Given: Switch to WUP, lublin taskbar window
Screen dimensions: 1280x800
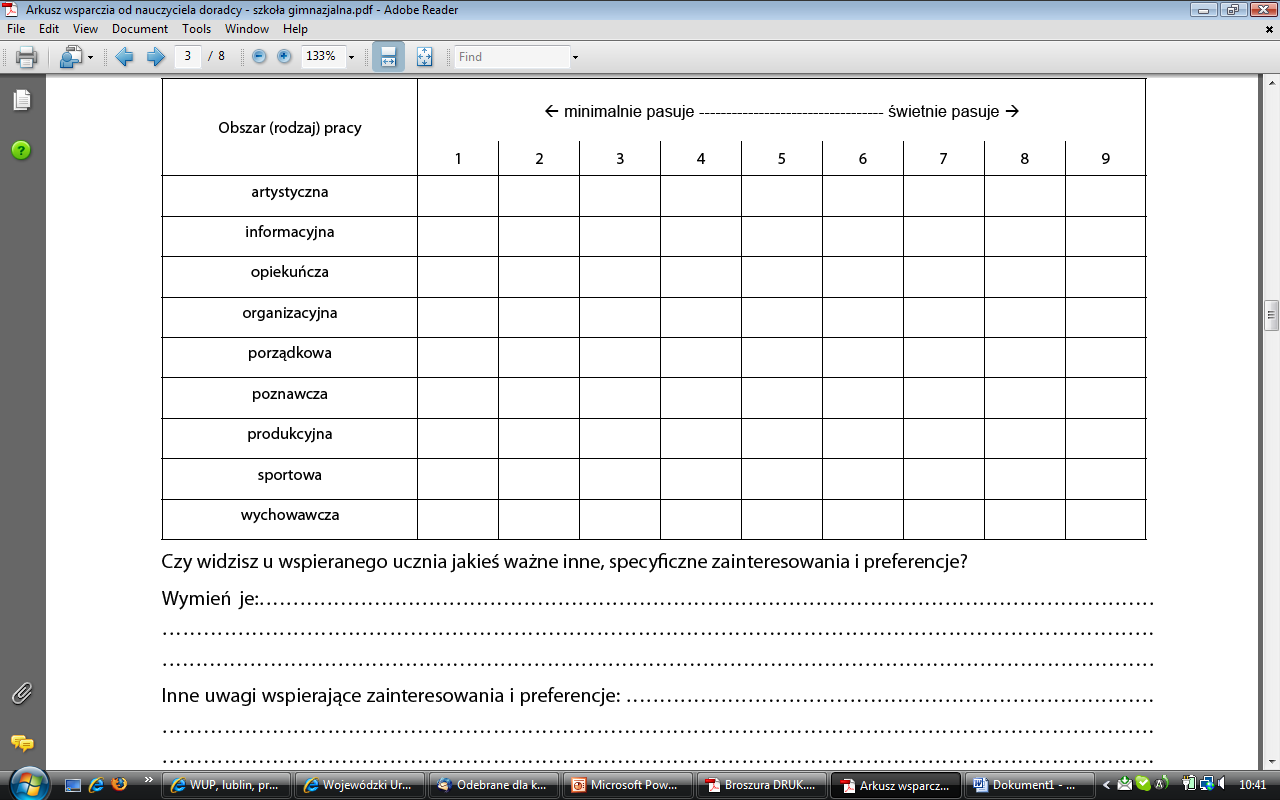Looking at the screenshot, I should point(228,785).
